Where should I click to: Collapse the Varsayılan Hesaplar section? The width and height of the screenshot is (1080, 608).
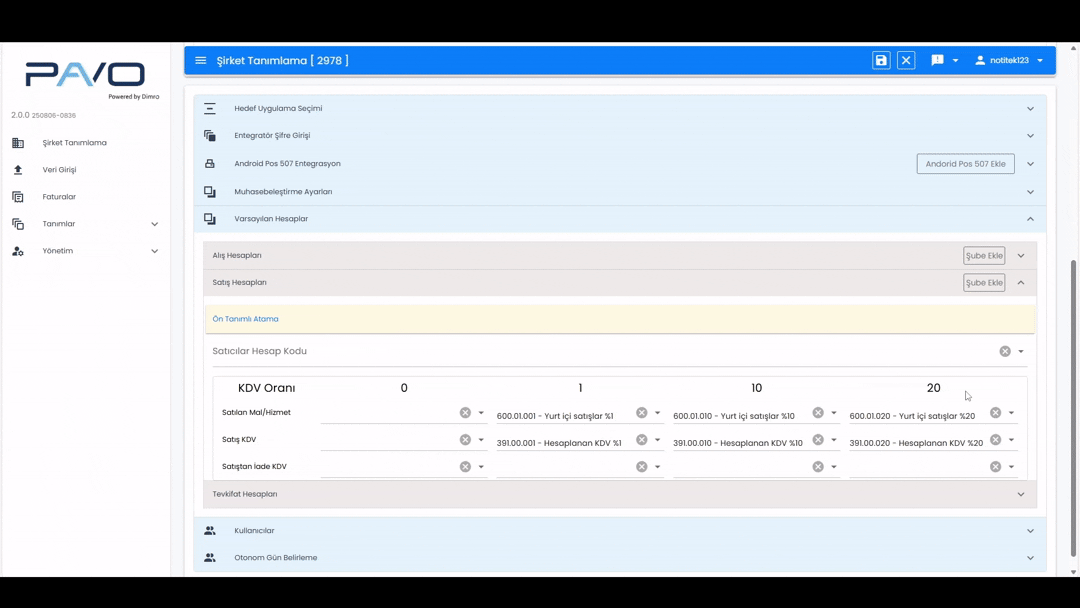click(1030, 219)
